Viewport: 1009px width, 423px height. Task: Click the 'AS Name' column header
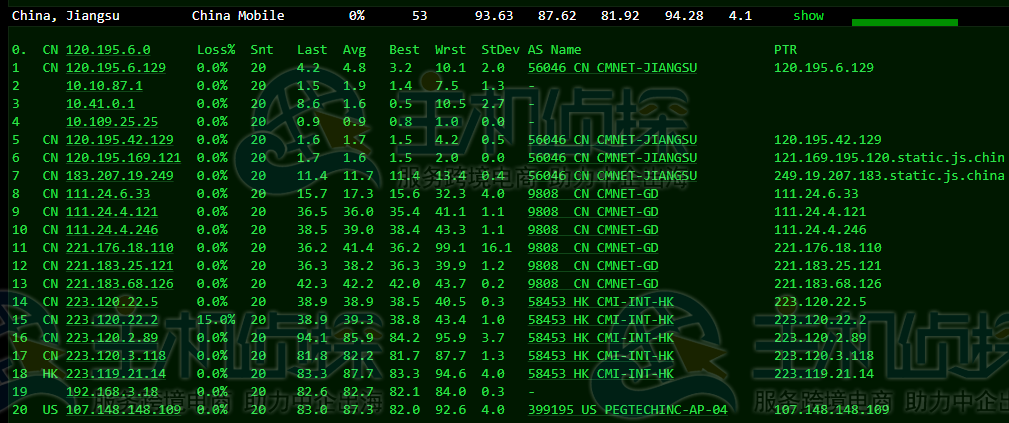pos(555,50)
